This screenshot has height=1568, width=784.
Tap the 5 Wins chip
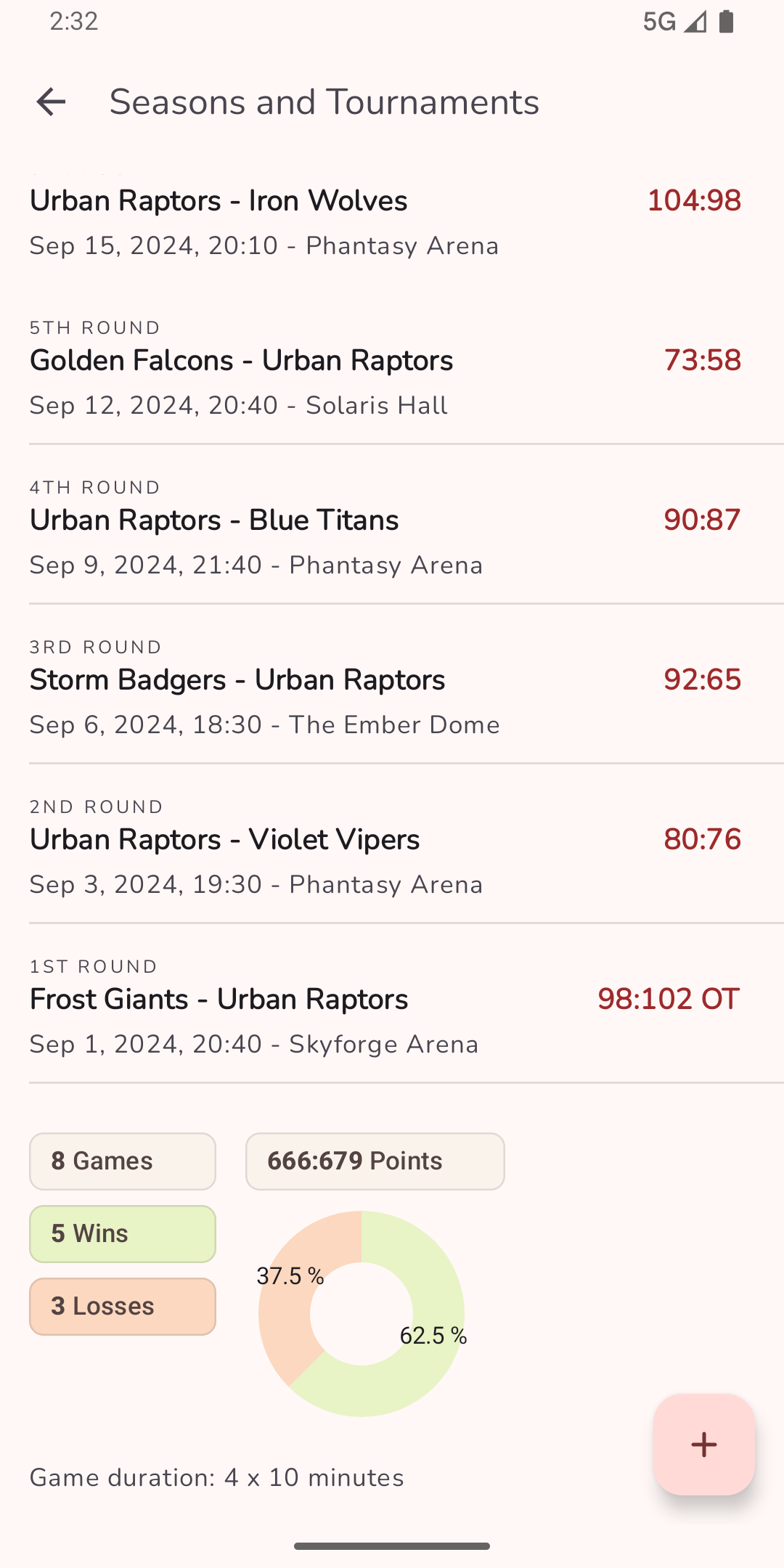[x=123, y=1234]
